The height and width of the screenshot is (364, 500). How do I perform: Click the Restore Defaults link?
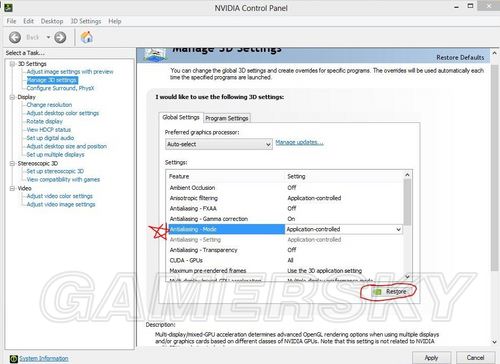[x=460, y=57]
